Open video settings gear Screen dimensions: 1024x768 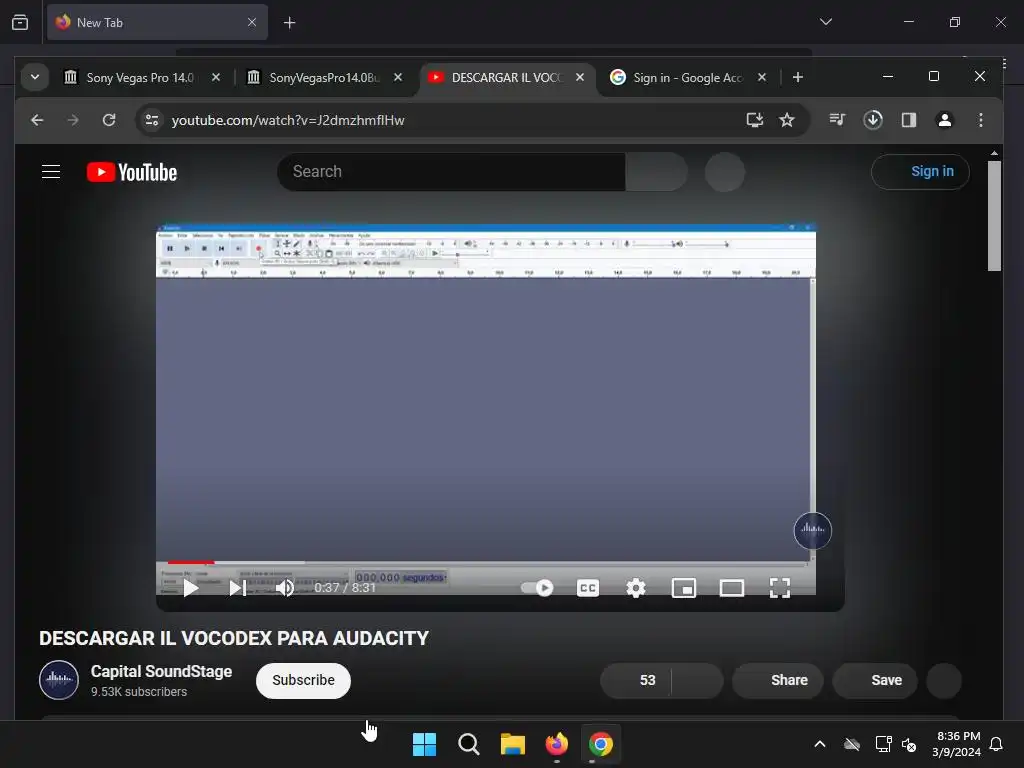pyautogui.click(x=636, y=588)
